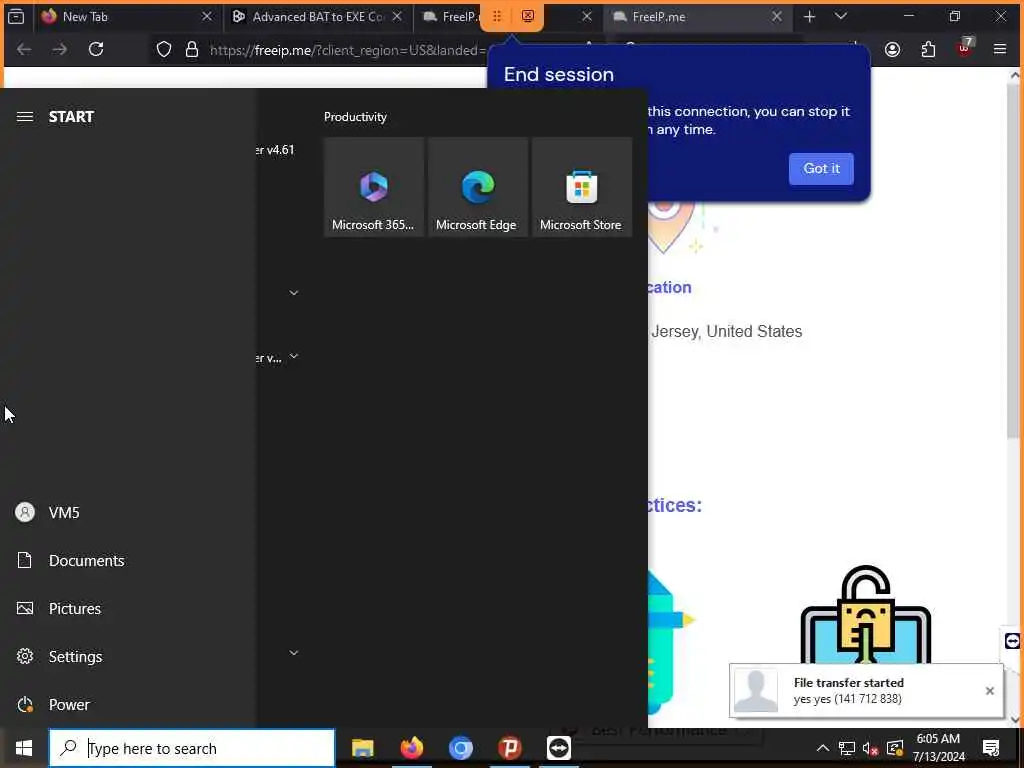Click the freeip.me address bar
1024x768 pixels.
[348, 50]
